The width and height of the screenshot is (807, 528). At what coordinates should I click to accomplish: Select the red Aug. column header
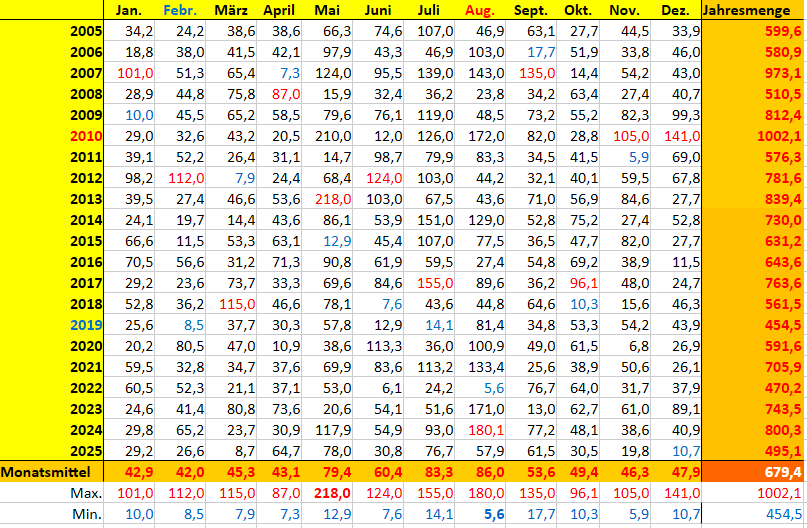479,10
